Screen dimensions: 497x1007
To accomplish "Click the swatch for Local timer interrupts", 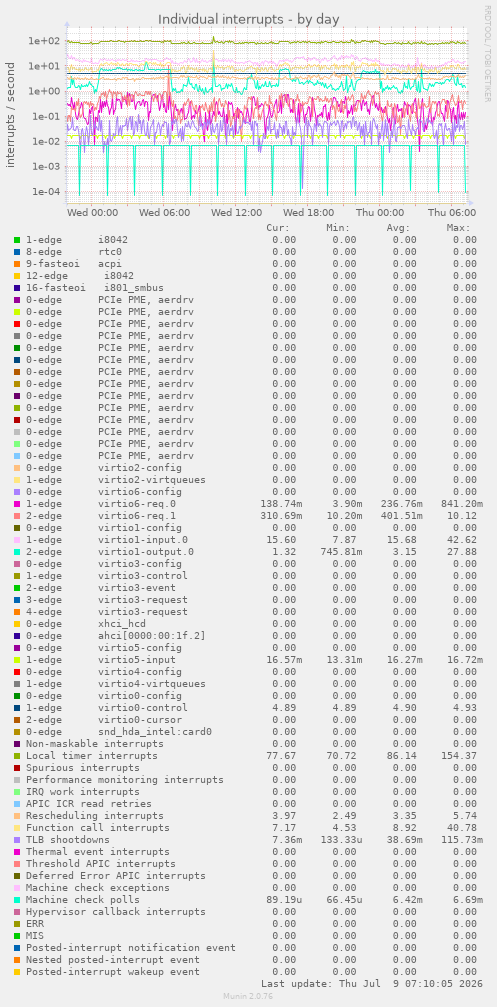I will click(x=17, y=756).
